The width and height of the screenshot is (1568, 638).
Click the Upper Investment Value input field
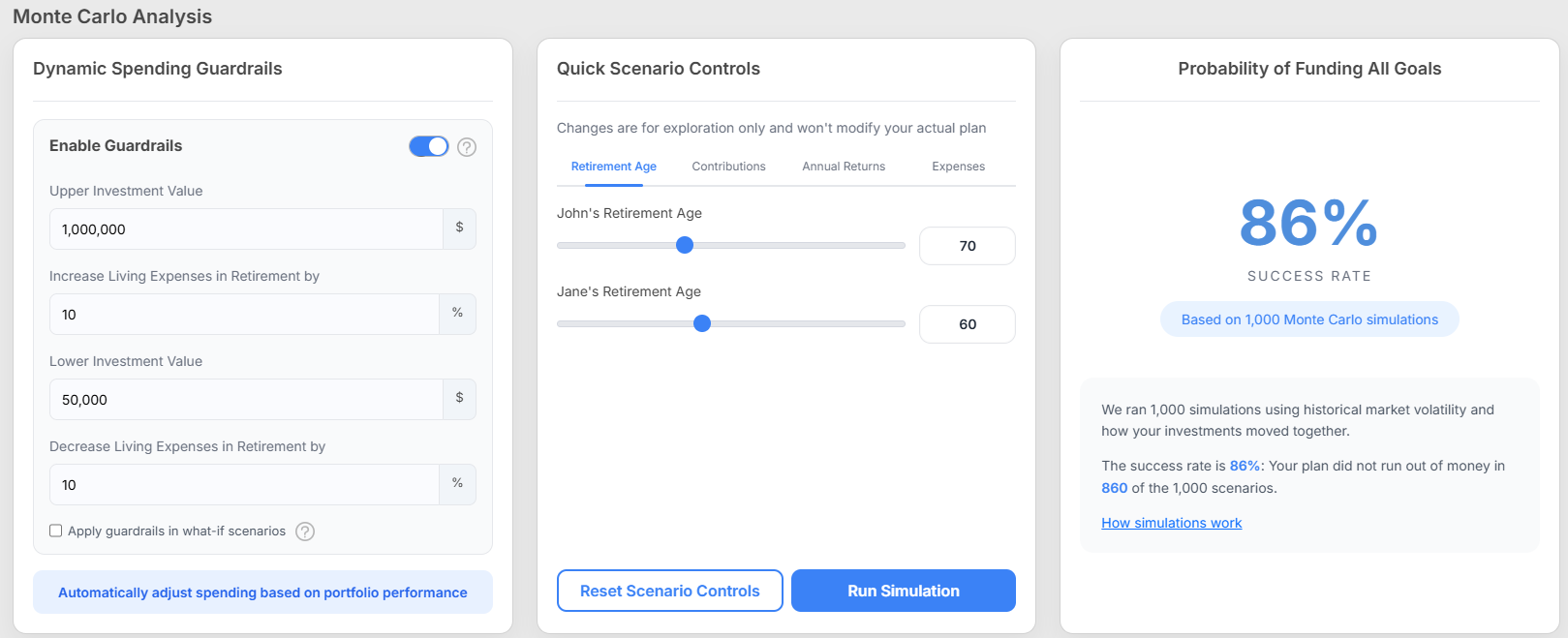coord(247,229)
